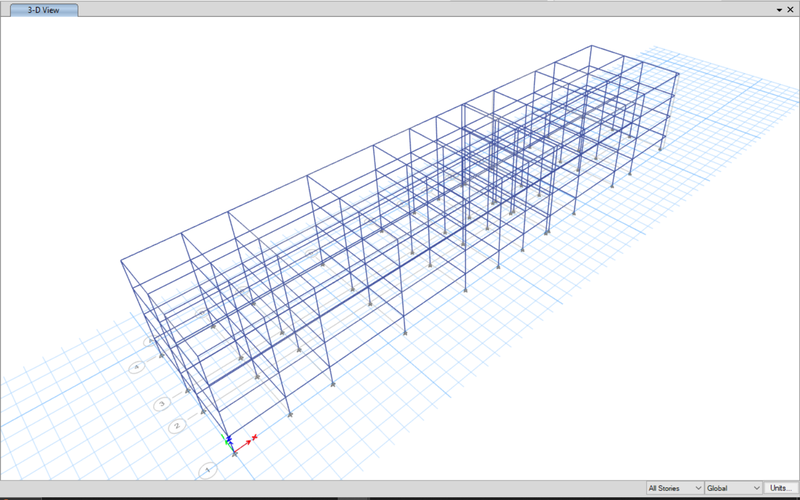This screenshot has width=800, height=500.
Task: Click grid bubble labeled 3
Action: (162, 404)
